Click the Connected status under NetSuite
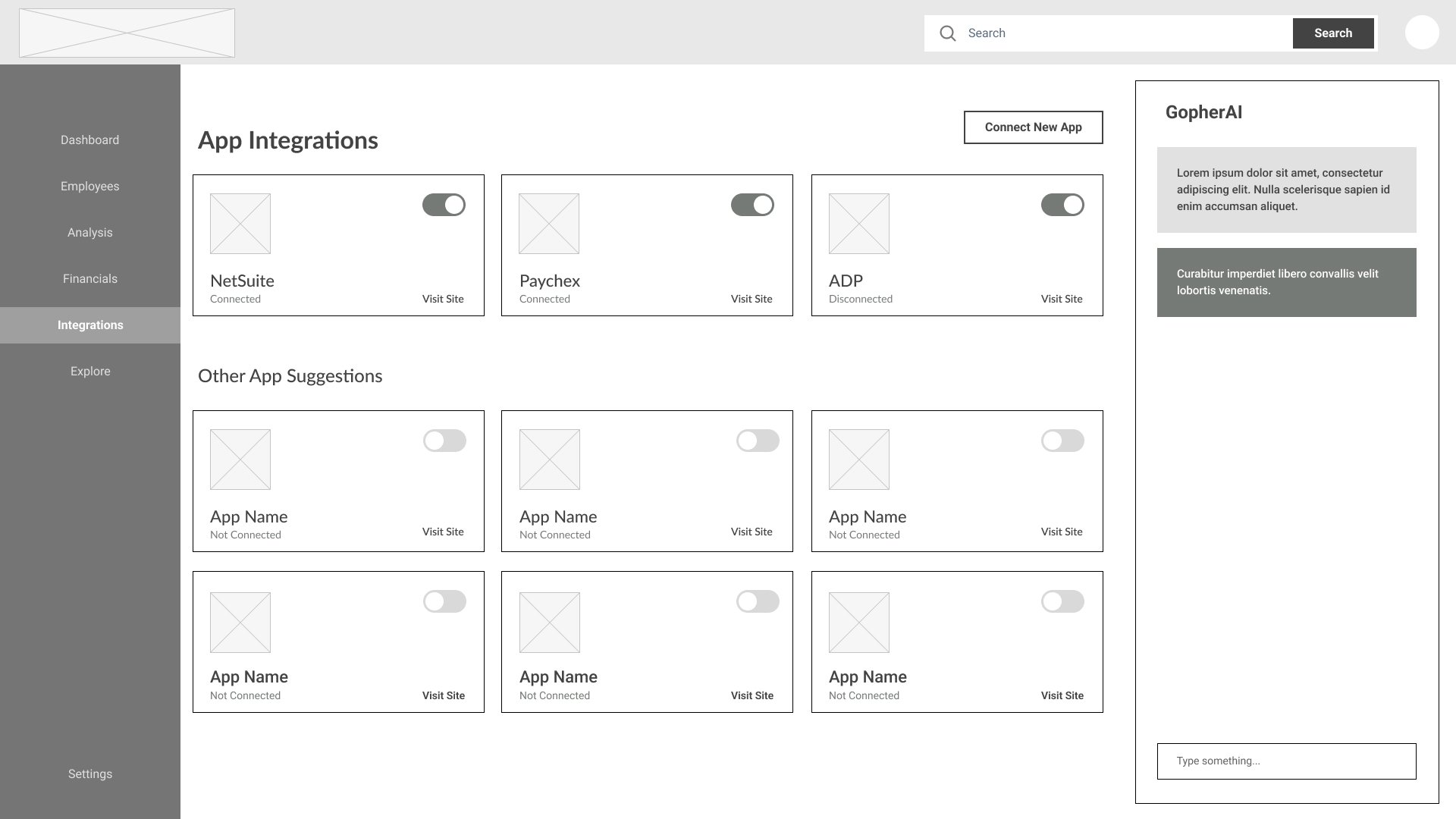The image size is (1456, 819). point(235,299)
